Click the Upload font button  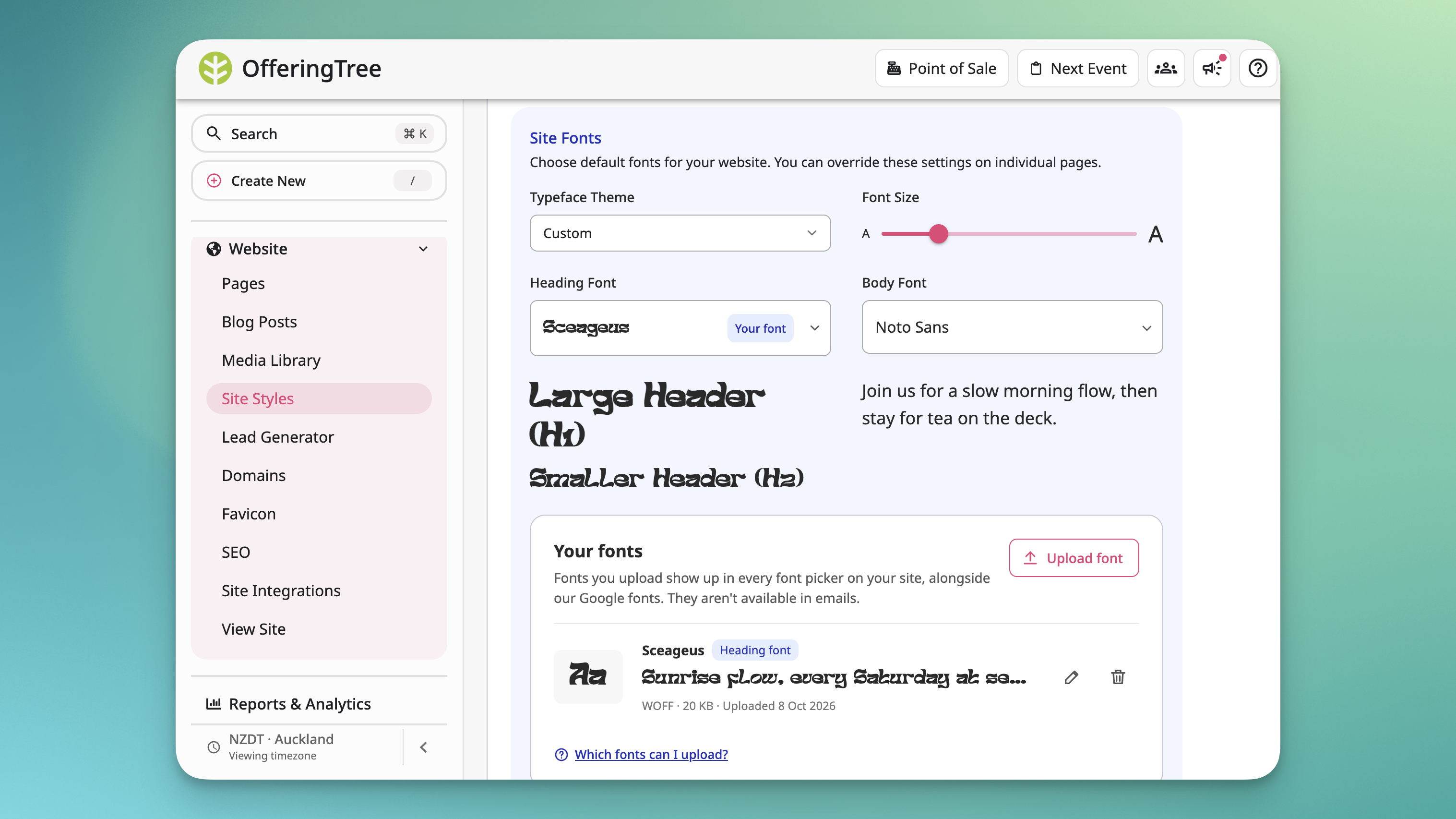coord(1074,558)
